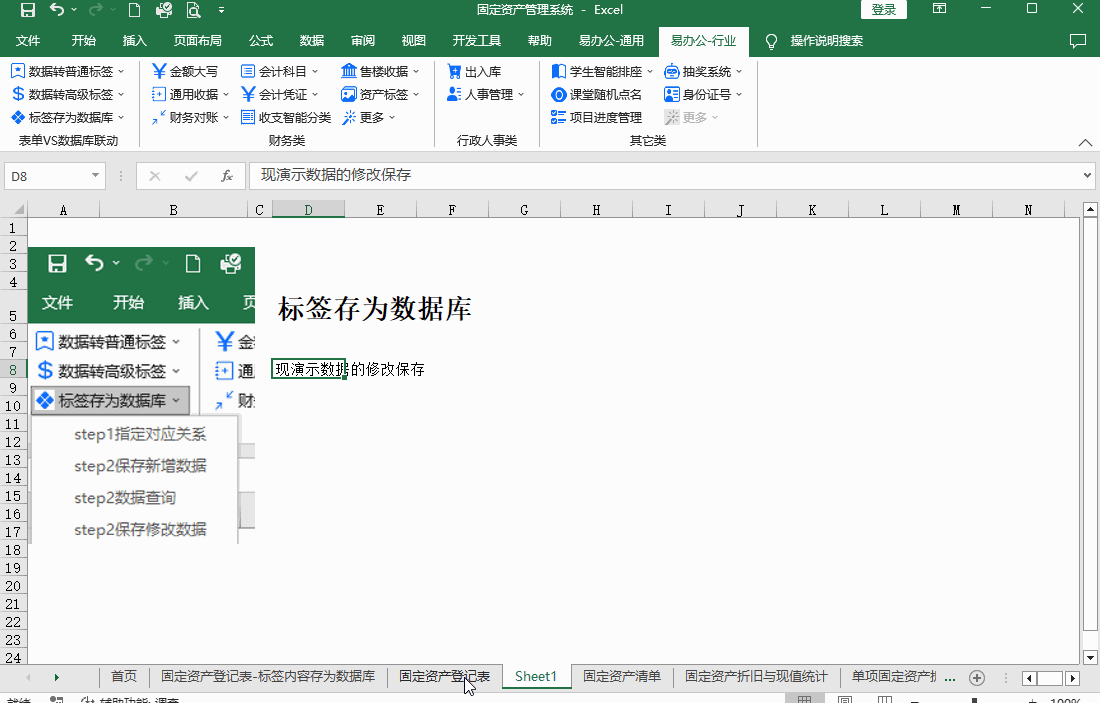Click vertical scrollbar down arrow

coord(1089,658)
